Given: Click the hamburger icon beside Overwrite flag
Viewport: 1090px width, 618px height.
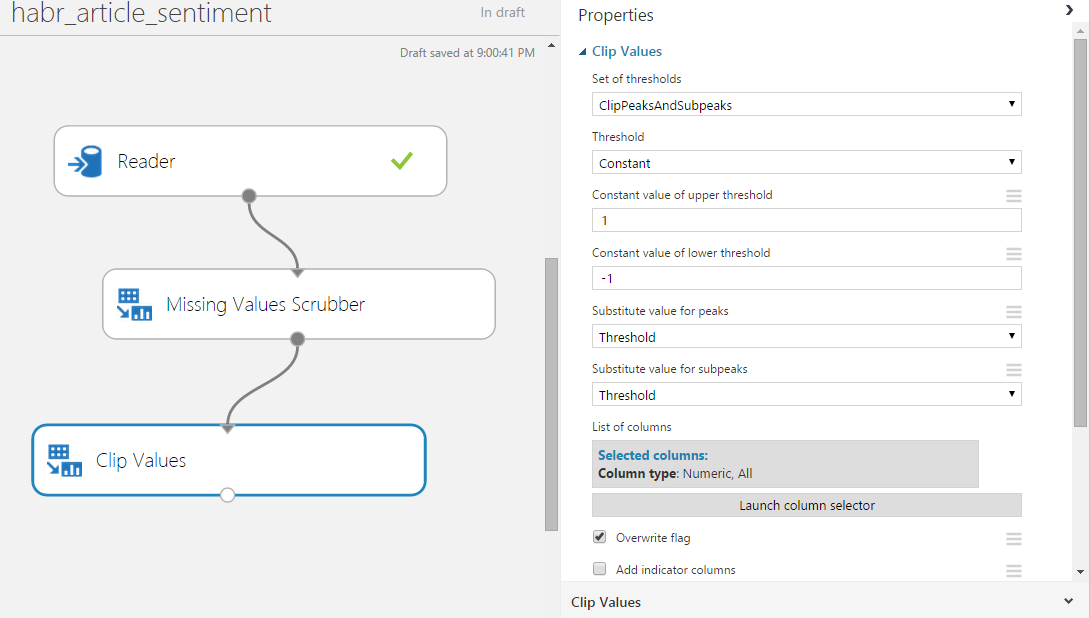Looking at the screenshot, I should [x=1014, y=539].
